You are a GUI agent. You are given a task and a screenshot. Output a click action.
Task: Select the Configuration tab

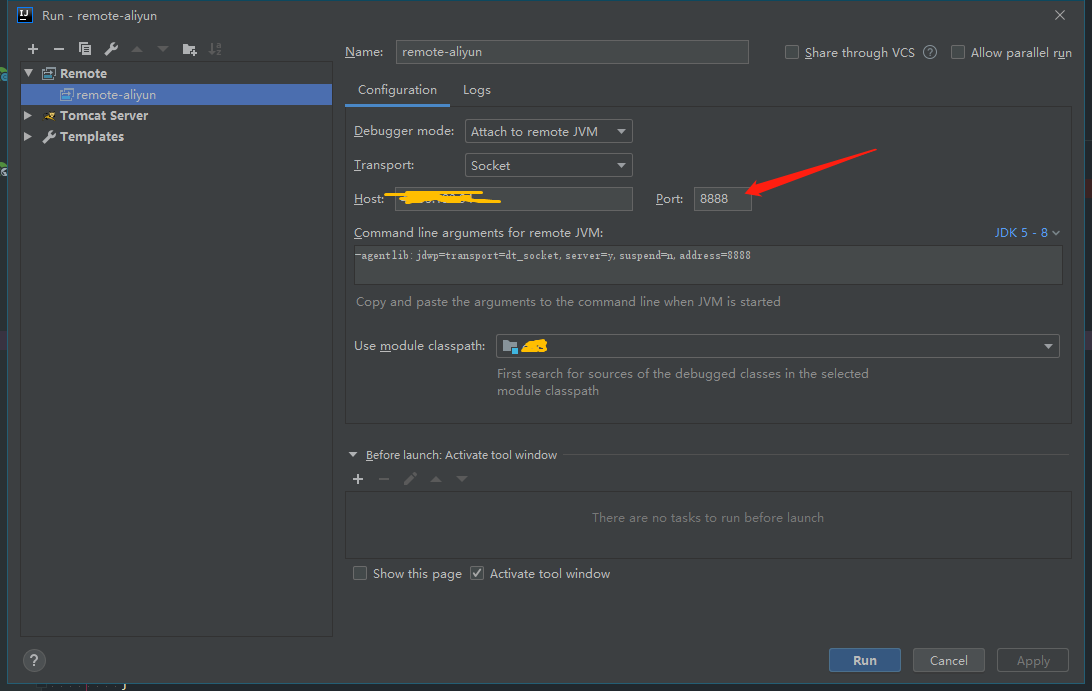pyautogui.click(x=397, y=90)
